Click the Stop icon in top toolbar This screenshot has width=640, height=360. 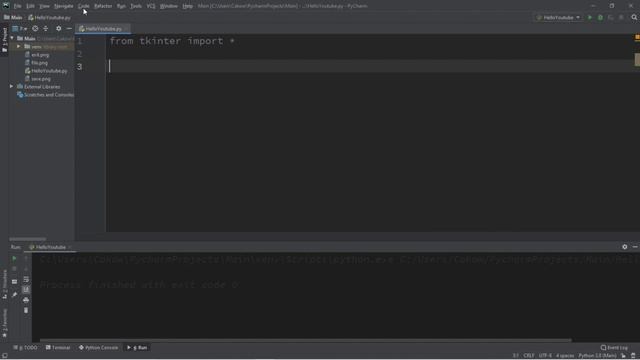pos(621,18)
